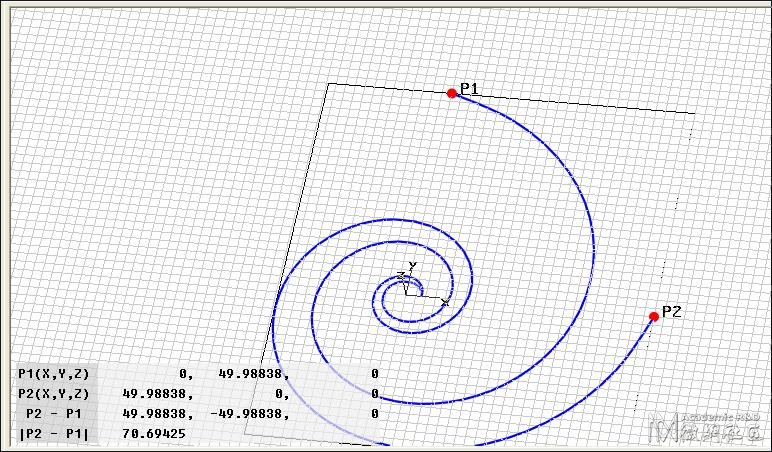
Task: Click the P2(X,Y,Z) row label
Action: (x=54, y=394)
